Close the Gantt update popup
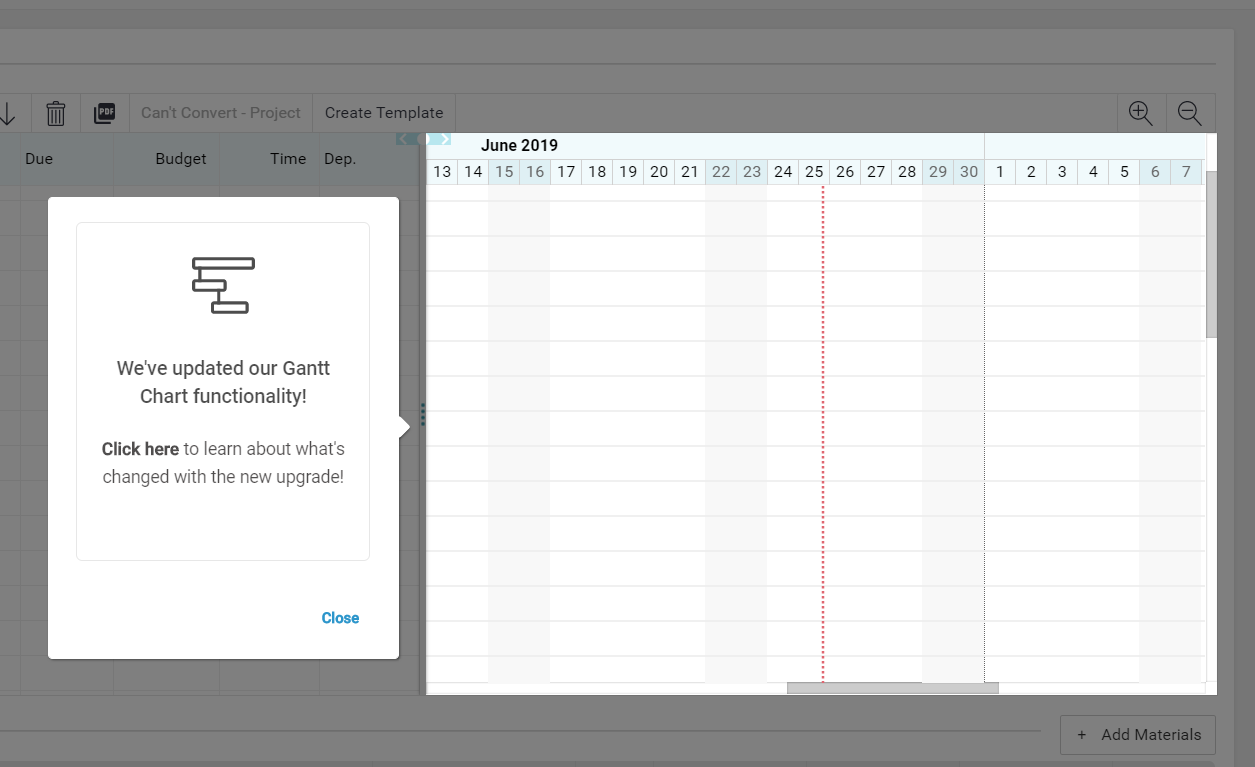This screenshot has width=1255, height=767. tap(340, 618)
